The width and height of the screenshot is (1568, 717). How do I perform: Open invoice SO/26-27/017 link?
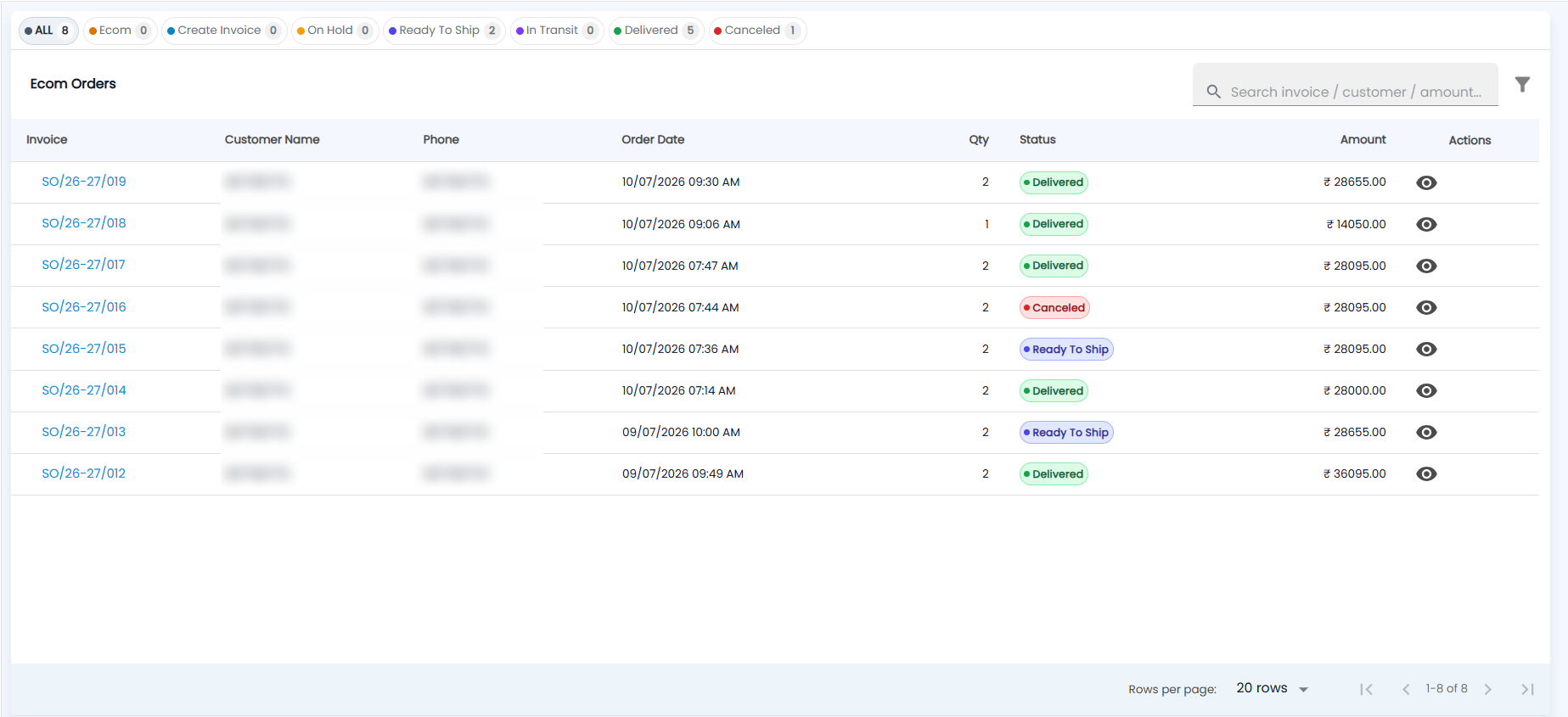(83, 265)
